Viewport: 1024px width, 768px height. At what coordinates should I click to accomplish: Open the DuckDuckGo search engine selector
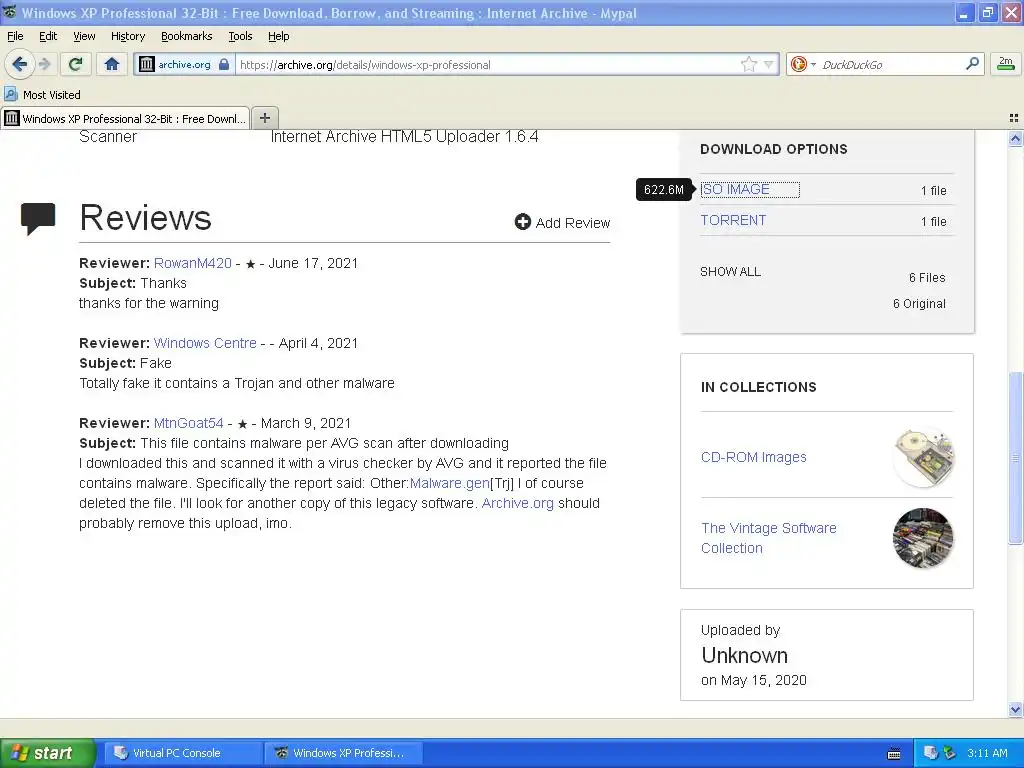pos(803,64)
